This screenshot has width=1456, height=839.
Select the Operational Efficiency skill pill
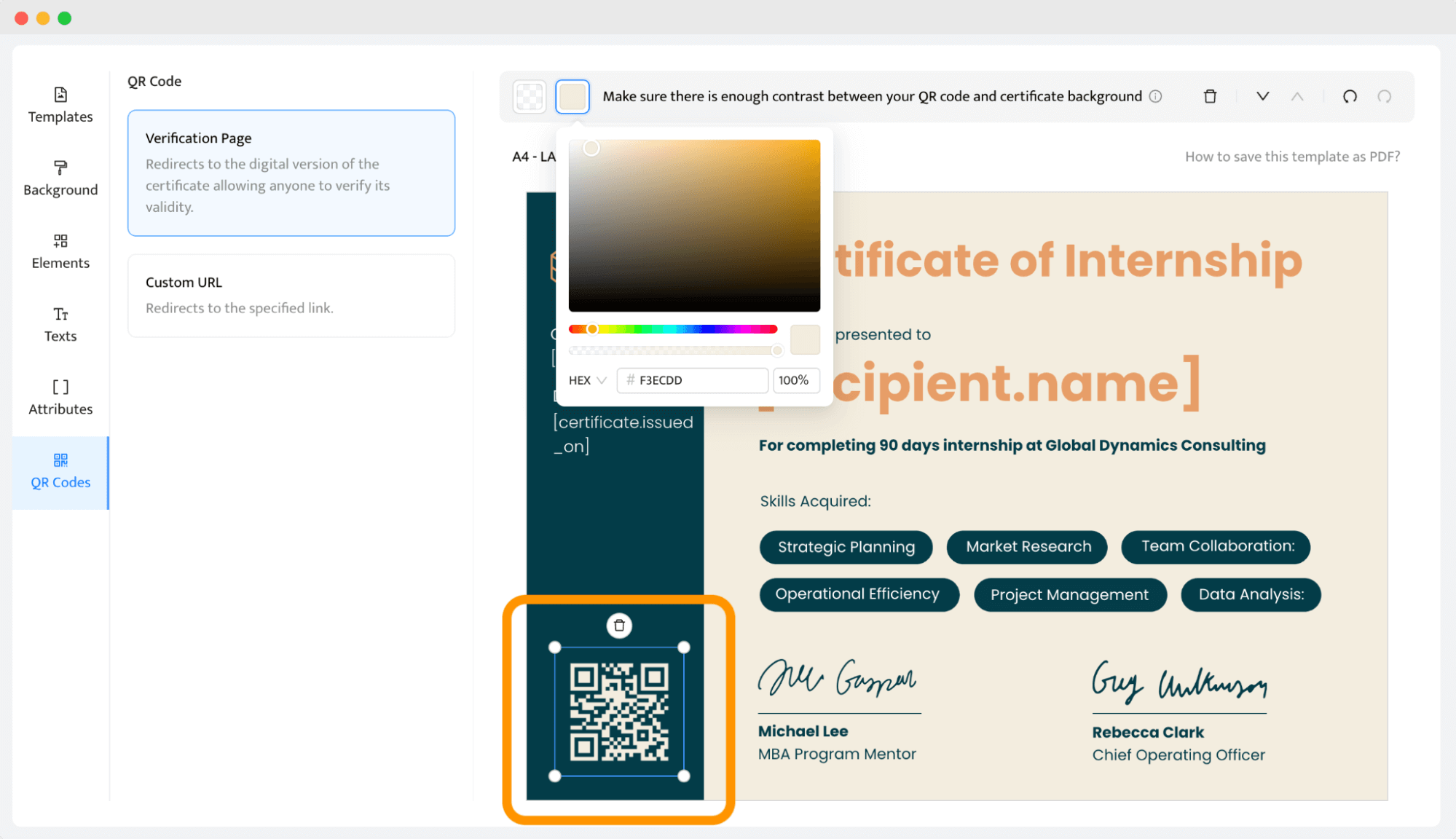tap(859, 595)
